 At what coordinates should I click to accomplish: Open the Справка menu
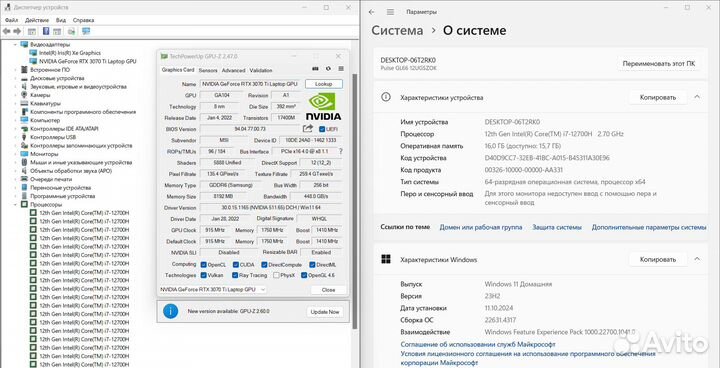84,20
